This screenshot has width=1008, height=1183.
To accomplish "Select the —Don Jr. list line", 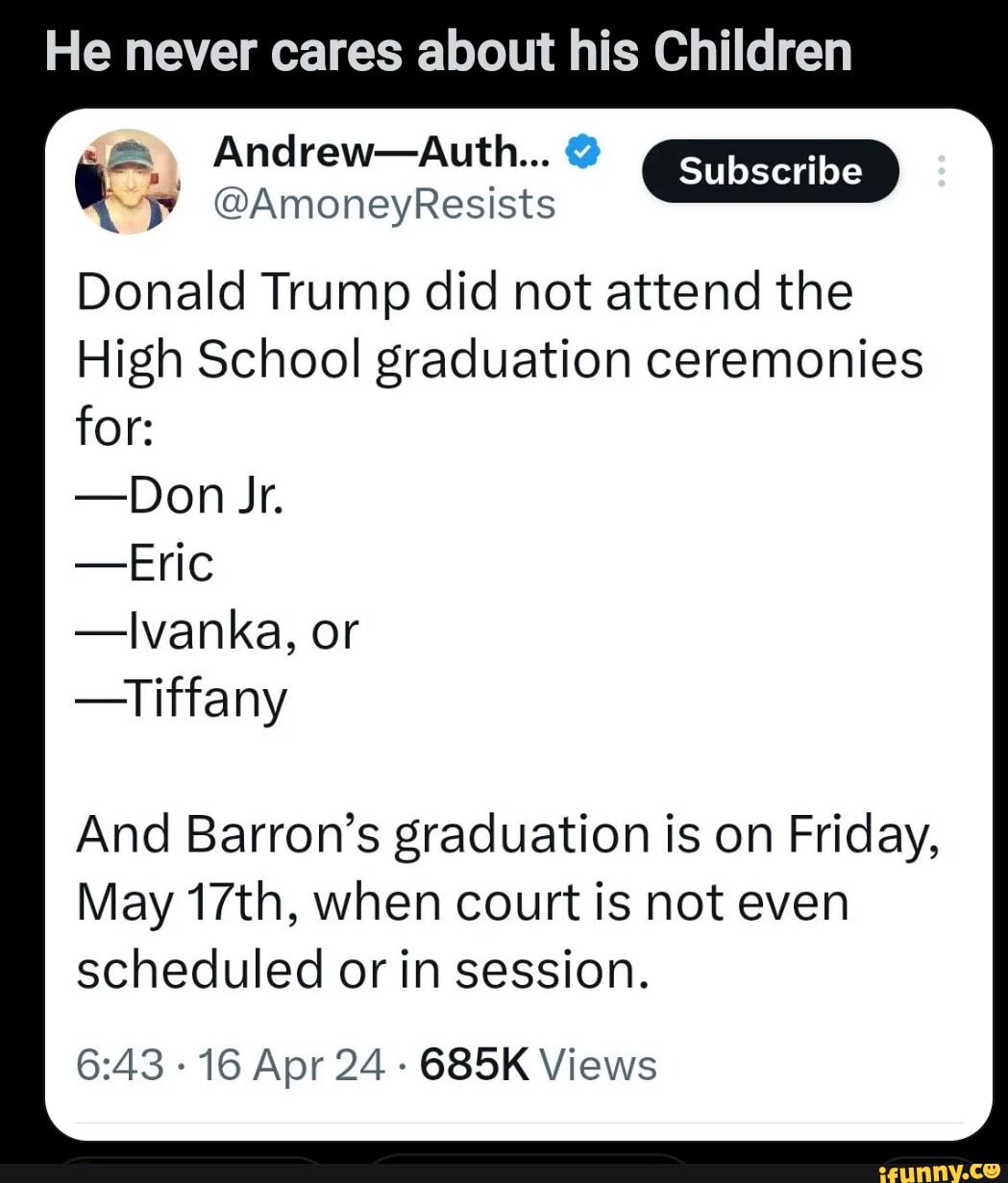I will 181,495.
